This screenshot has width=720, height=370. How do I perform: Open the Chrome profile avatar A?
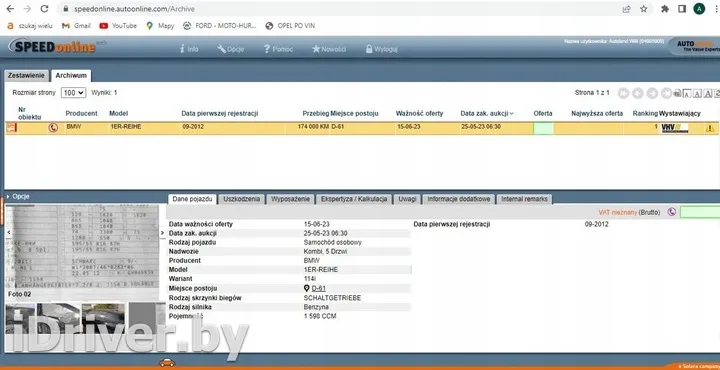tap(699, 9)
